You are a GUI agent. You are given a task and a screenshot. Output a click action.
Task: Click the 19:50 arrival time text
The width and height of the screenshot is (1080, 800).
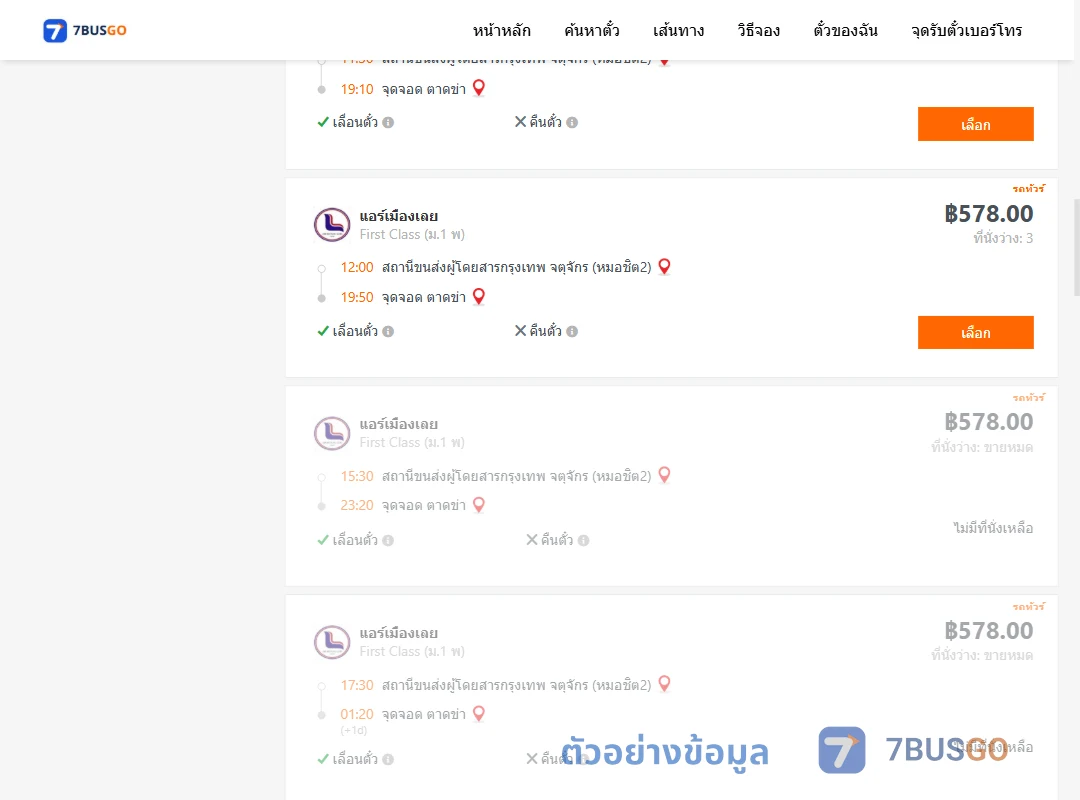pos(357,298)
